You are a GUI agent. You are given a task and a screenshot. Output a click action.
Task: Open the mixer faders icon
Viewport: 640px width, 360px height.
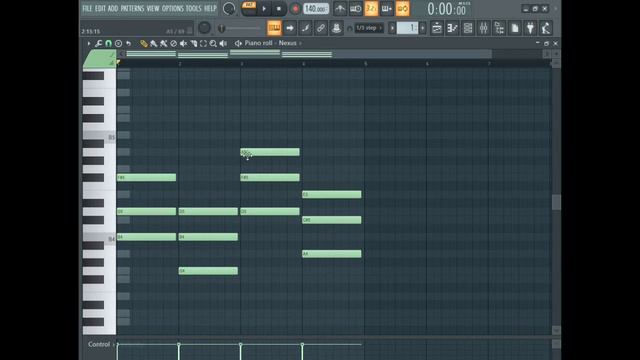(483, 28)
